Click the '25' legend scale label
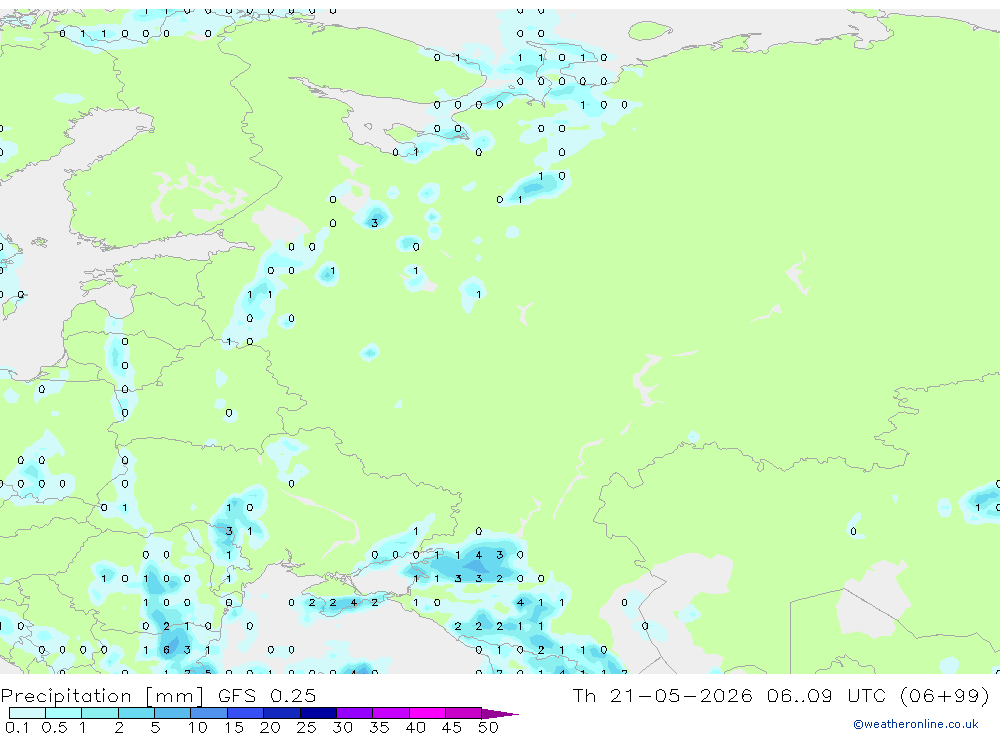The height and width of the screenshot is (733, 1000). 306,727
